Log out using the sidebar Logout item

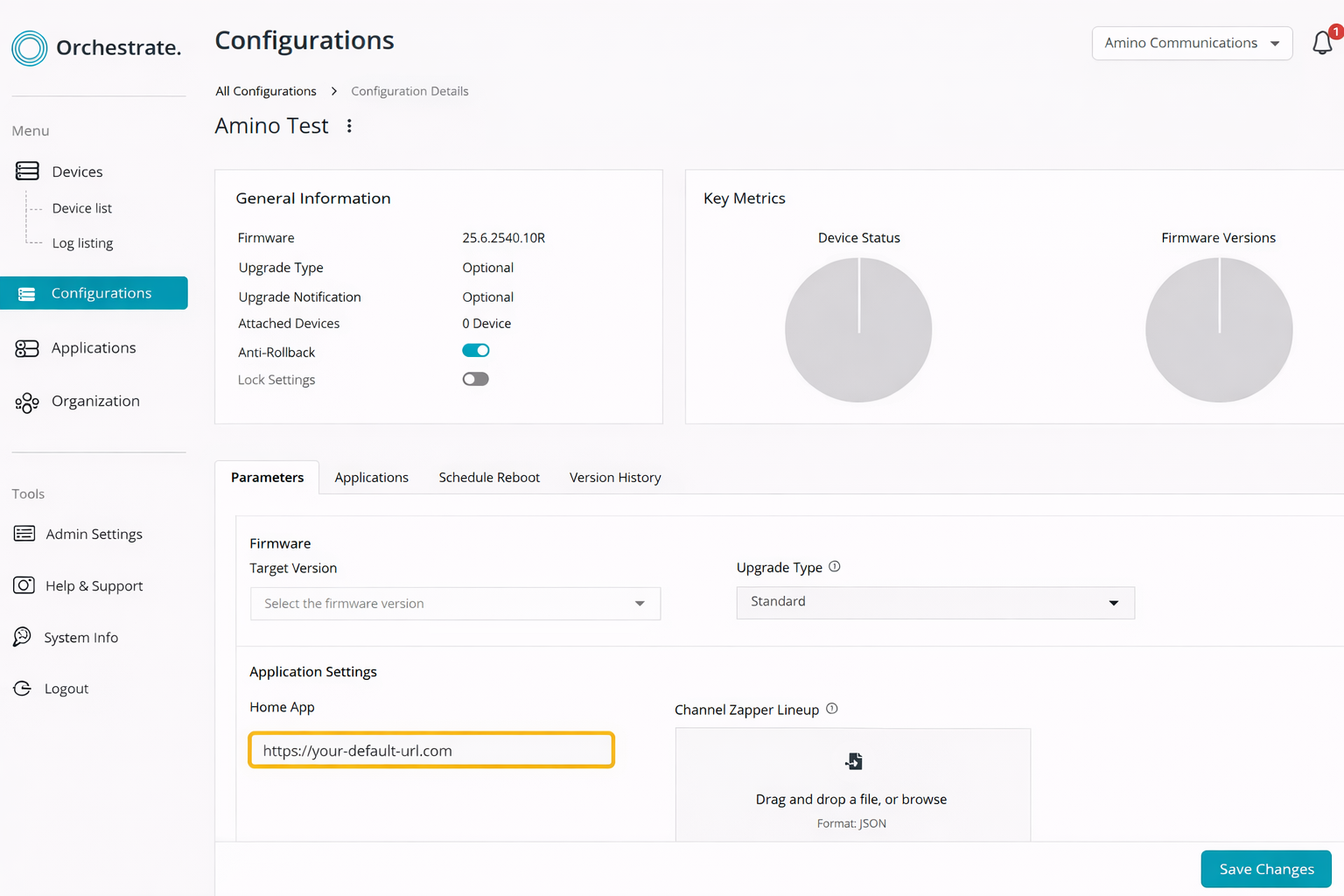tap(66, 689)
